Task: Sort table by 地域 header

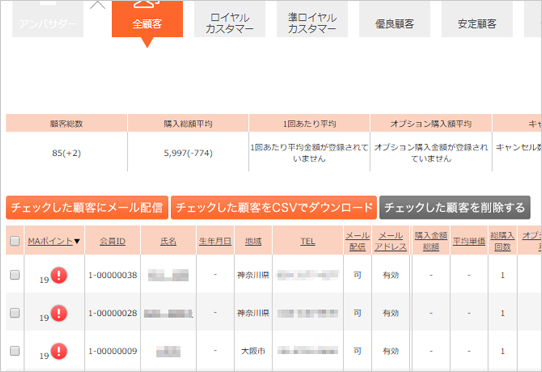Action: pos(253,241)
